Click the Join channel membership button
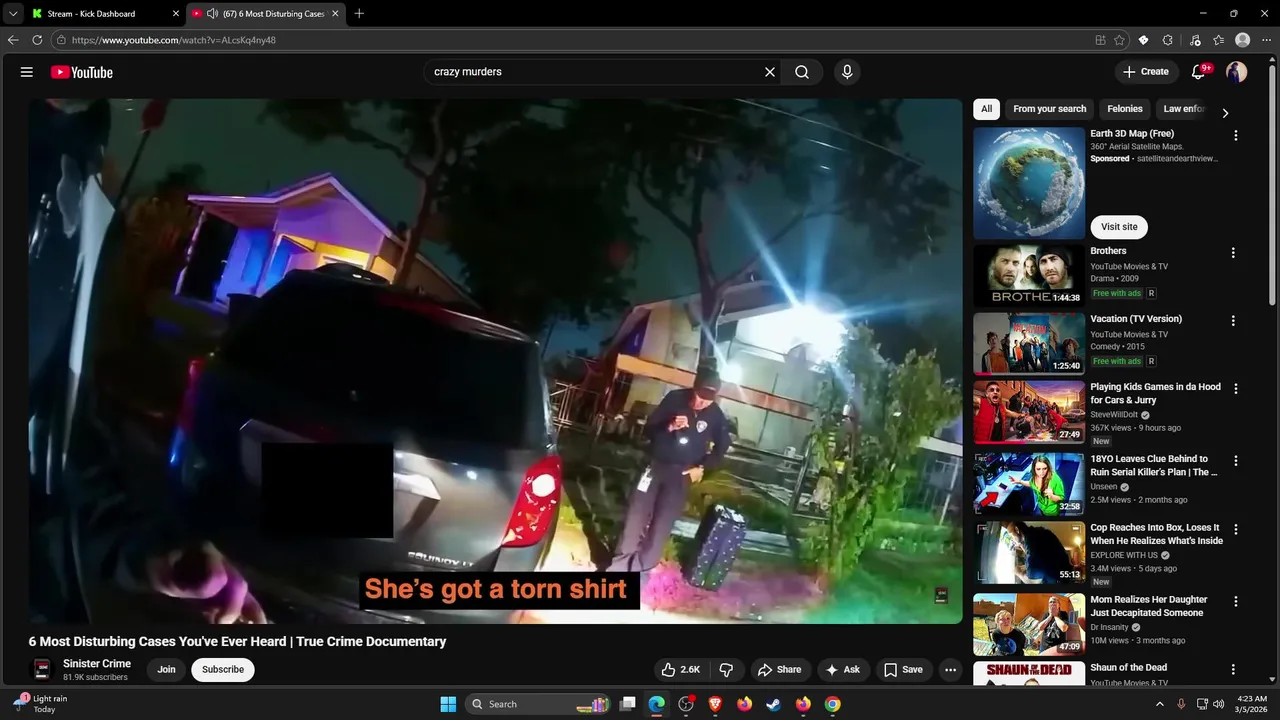1280x720 pixels. click(x=166, y=670)
